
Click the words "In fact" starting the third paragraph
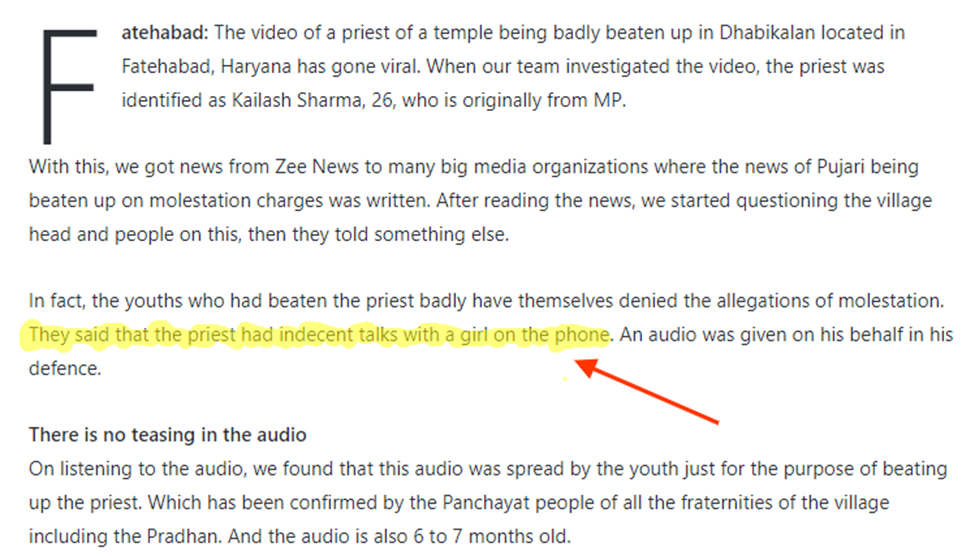[x=57, y=301]
